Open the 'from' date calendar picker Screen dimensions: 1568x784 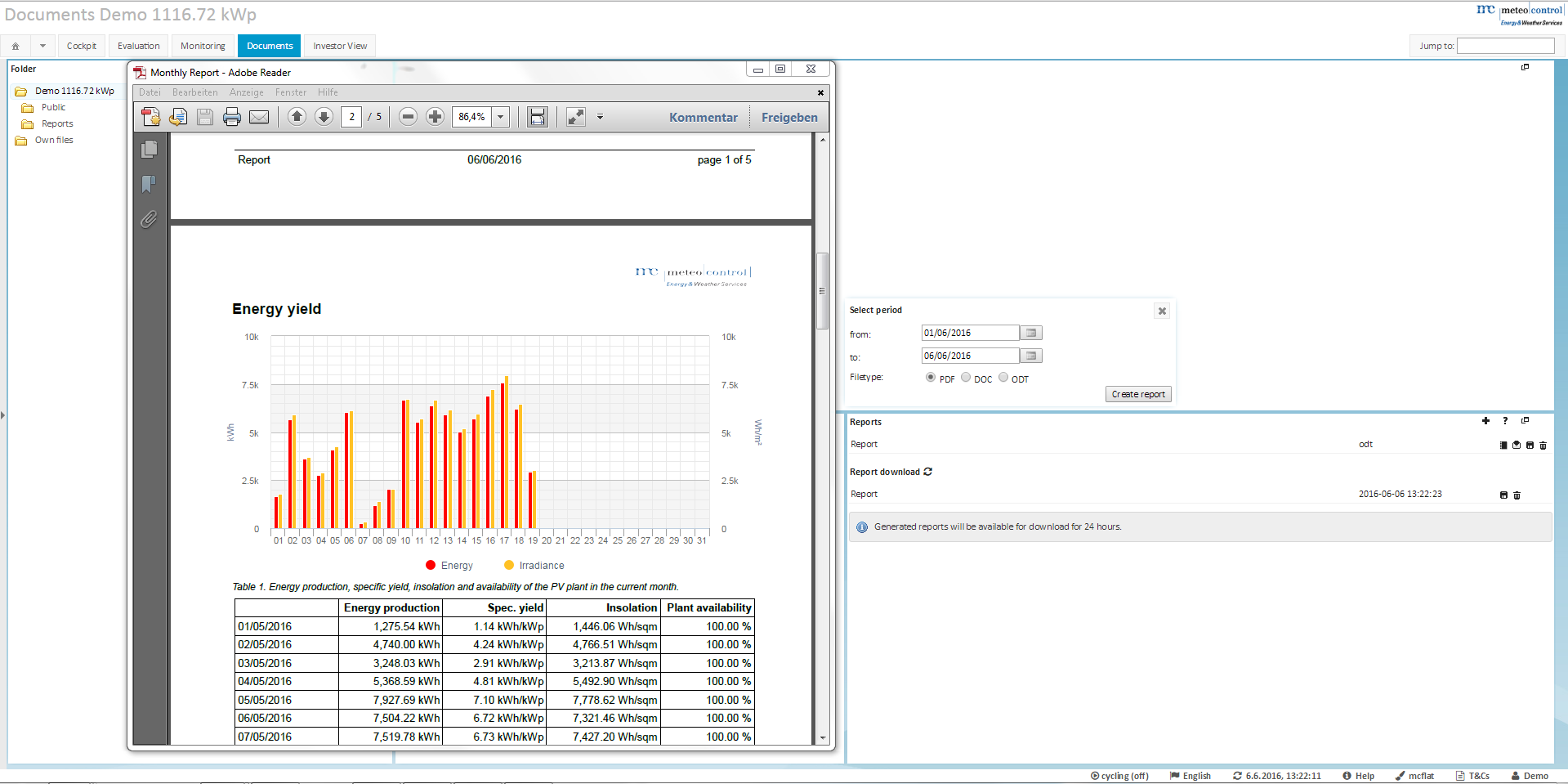click(x=1031, y=333)
